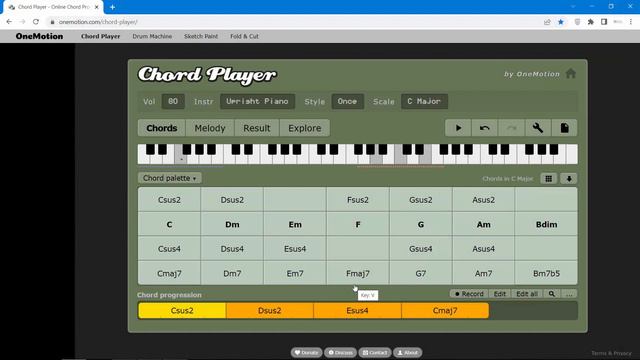Open the ellipsis more-options button
Image resolution: width=640 pixels, height=360 pixels.
(x=569, y=294)
